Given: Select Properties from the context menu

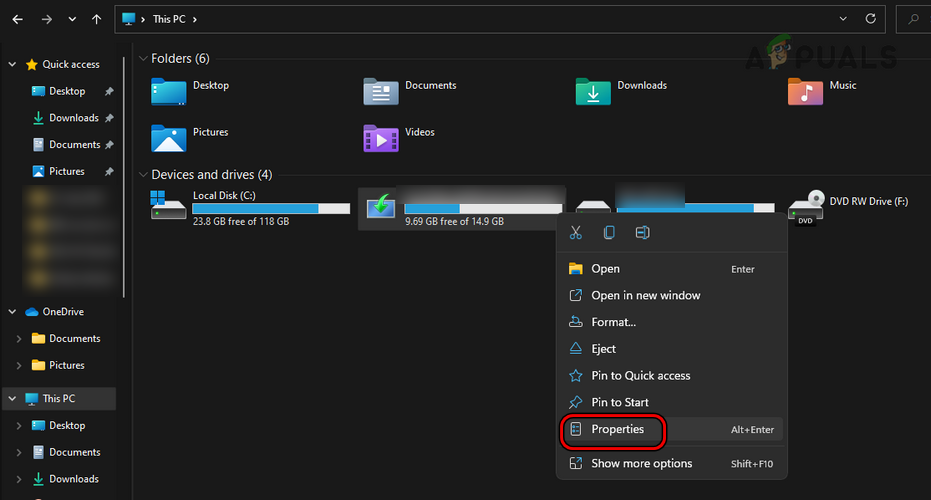Looking at the screenshot, I should pyautogui.click(x=617, y=430).
